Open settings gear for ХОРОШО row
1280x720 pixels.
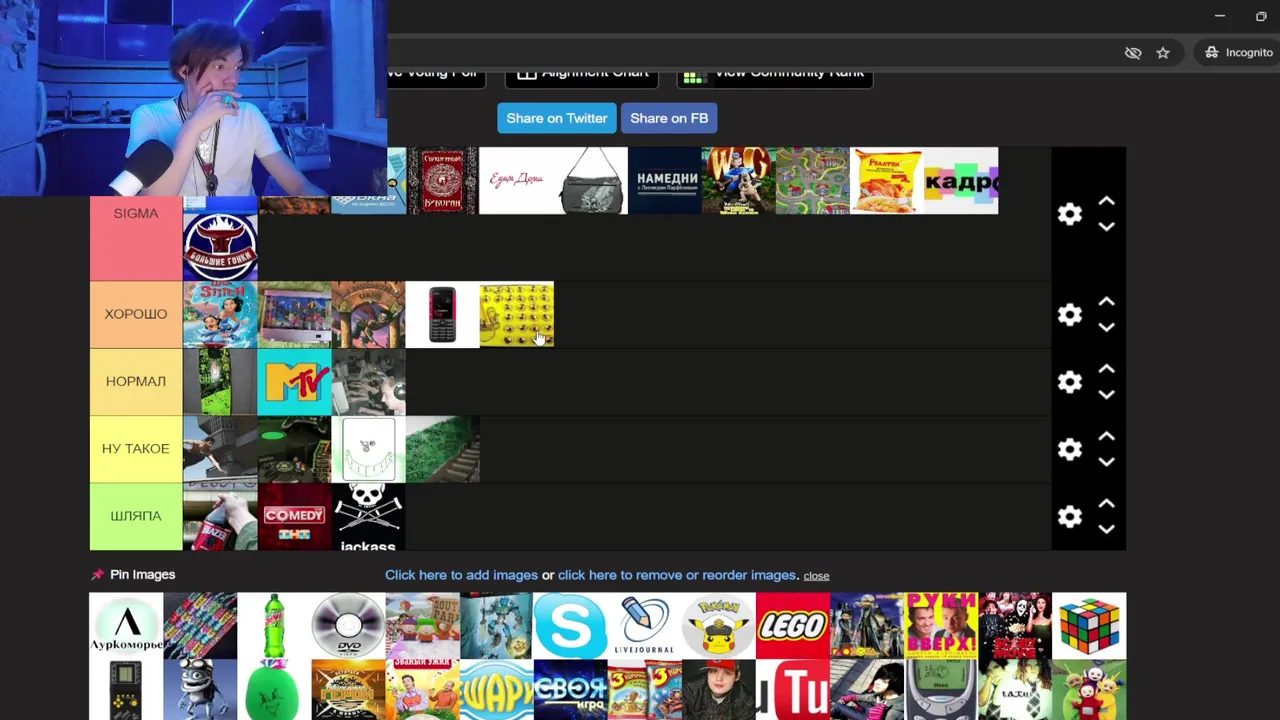tap(1070, 315)
